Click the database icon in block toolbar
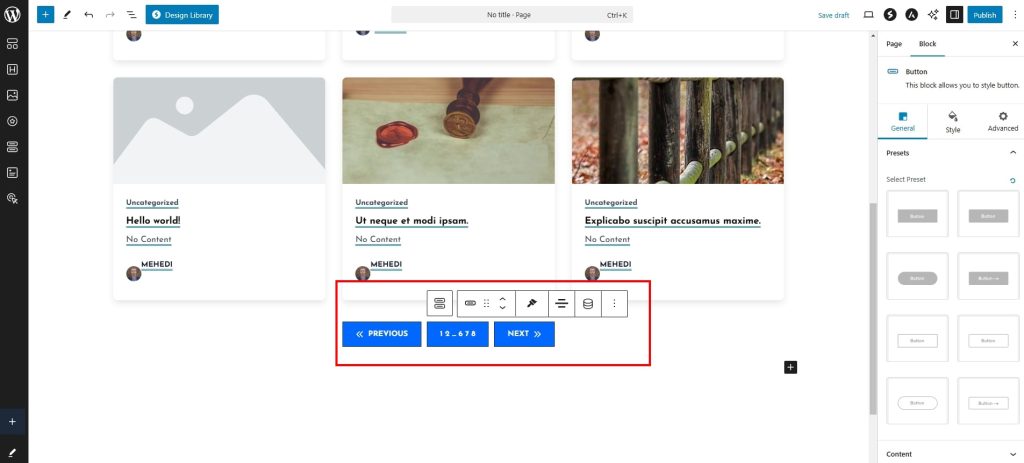 [x=588, y=303]
